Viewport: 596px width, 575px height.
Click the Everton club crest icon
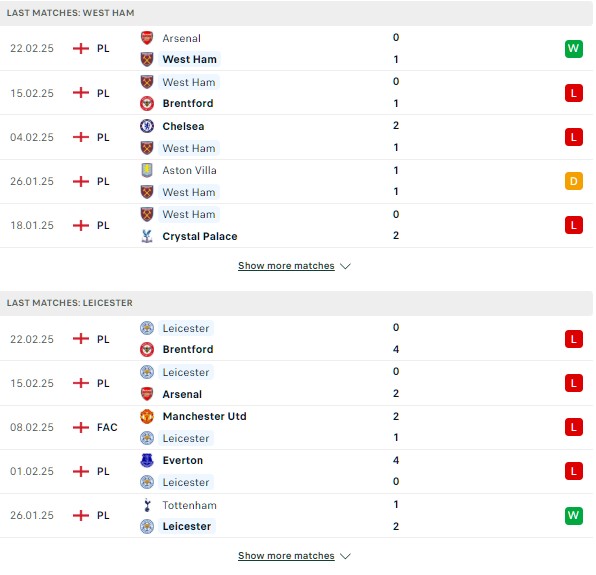(x=147, y=460)
